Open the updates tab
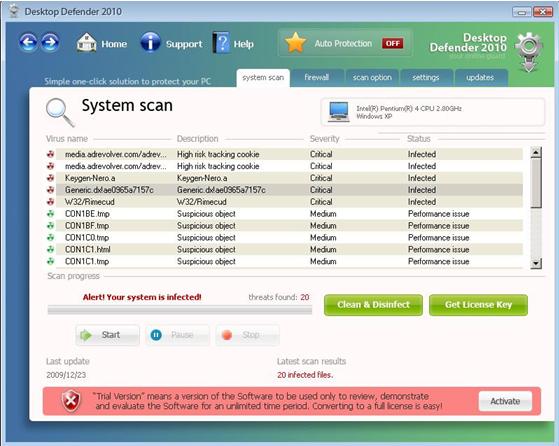 click(x=480, y=78)
